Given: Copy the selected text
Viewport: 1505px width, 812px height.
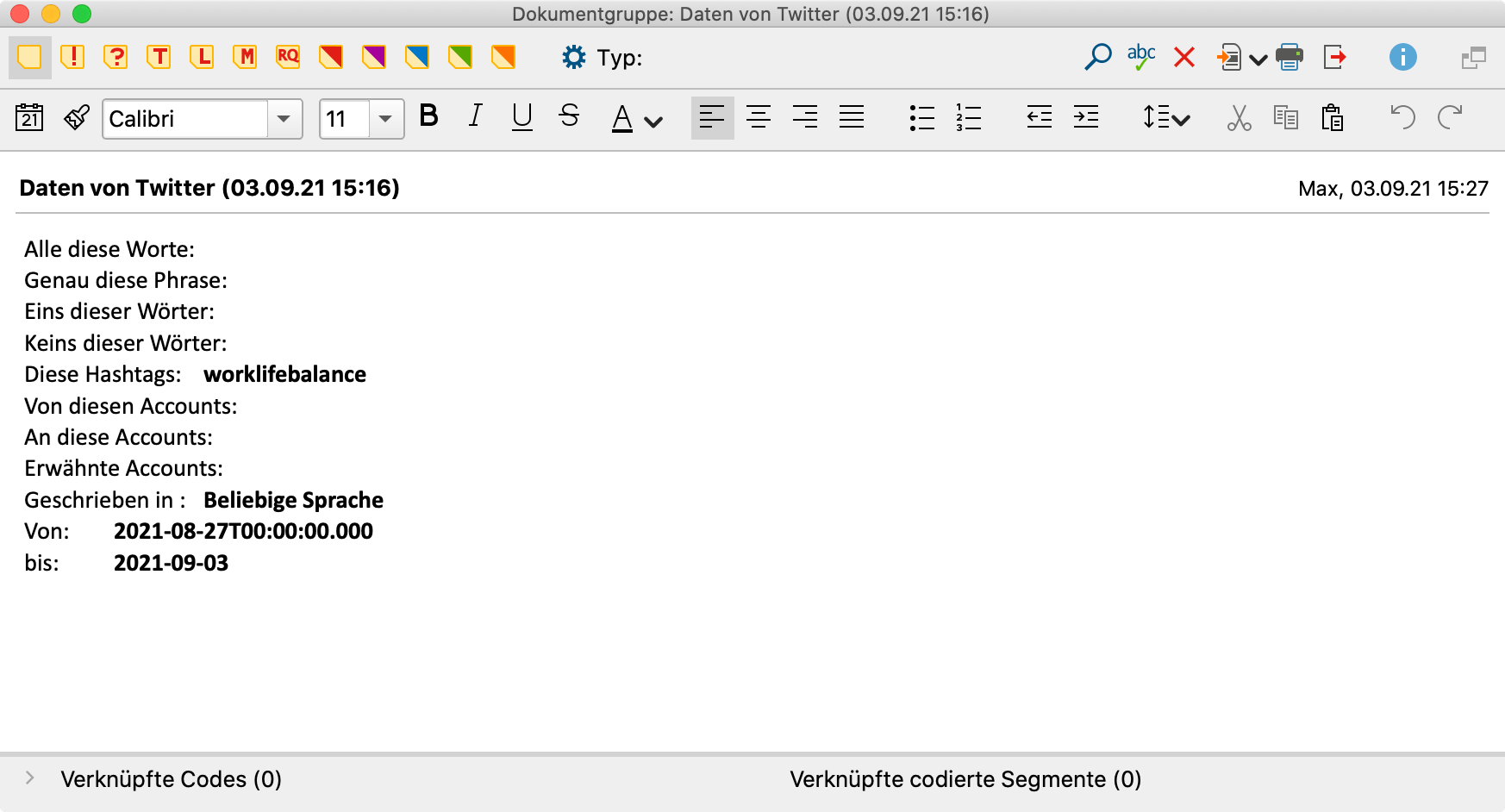Looking at the screenshot, I should (x=1286, y=117).
